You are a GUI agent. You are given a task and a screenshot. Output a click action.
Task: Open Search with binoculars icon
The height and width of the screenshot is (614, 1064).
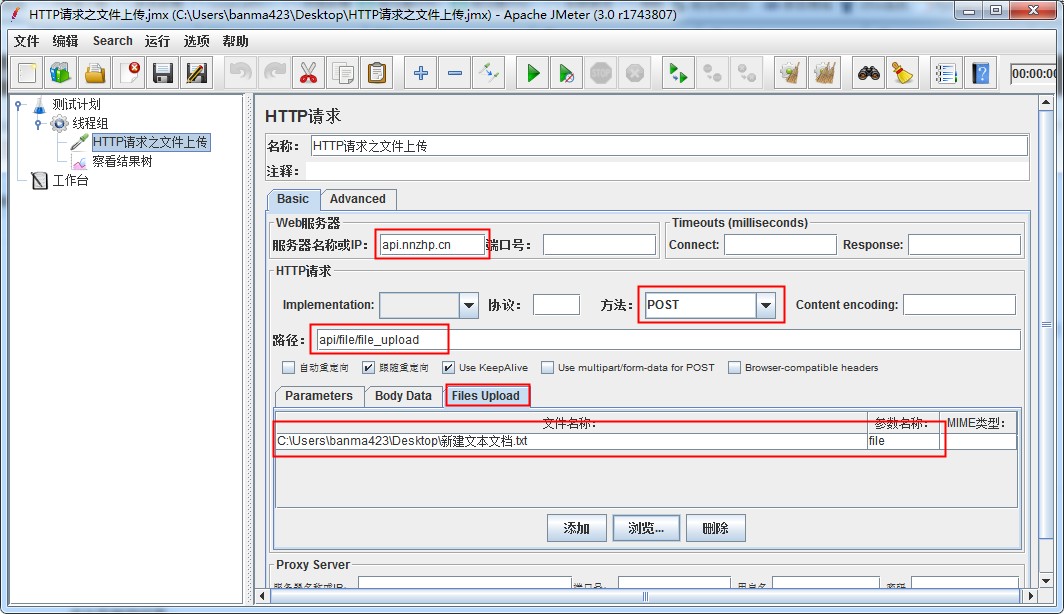coord(869,73)
